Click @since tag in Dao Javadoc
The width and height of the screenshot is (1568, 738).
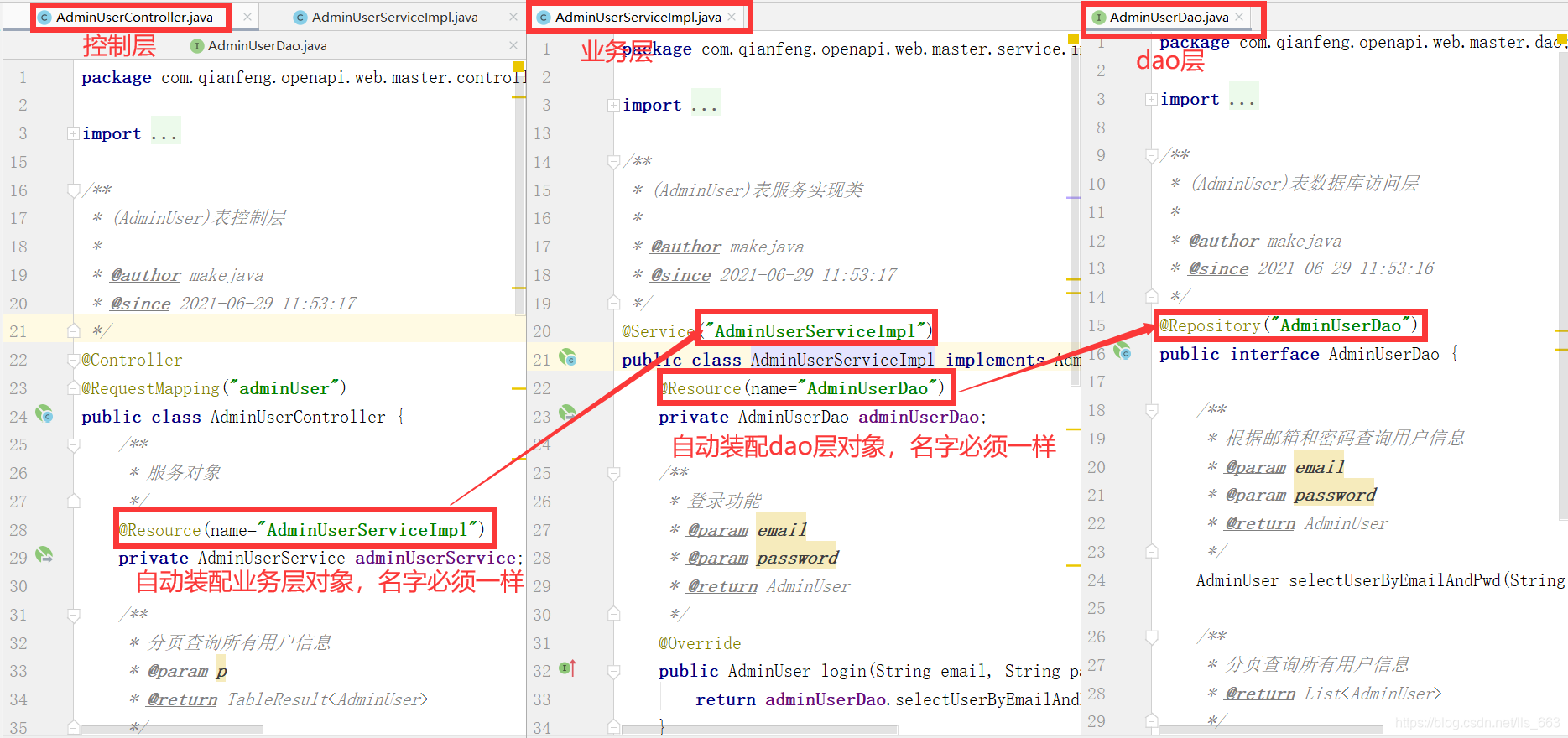click(1218, 268)
